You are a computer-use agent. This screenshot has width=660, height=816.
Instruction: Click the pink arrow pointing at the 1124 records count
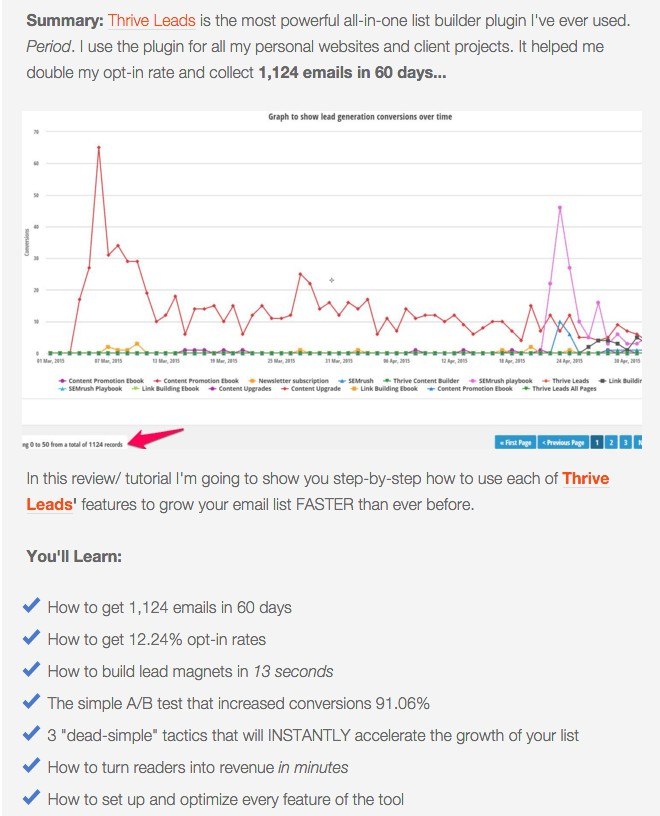pyautogui.click(x=156, y=438)
